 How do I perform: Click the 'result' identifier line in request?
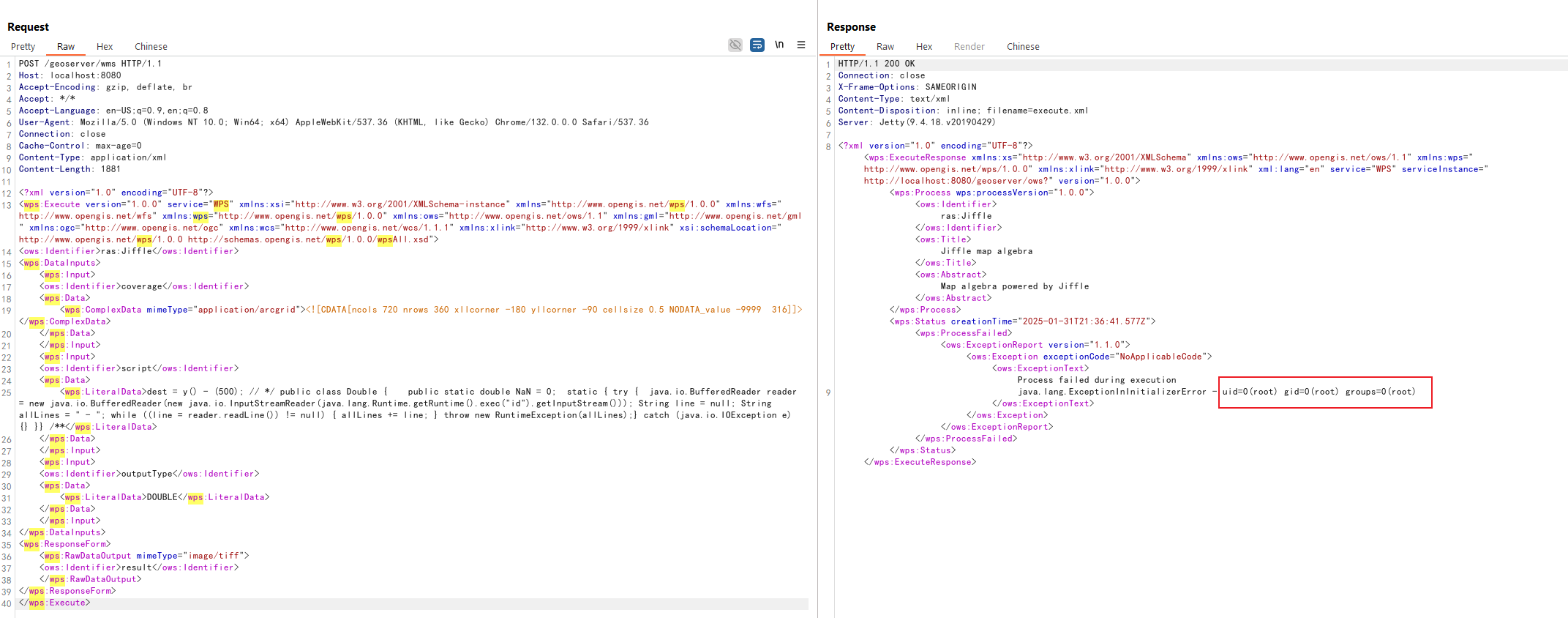click(139, 567)
